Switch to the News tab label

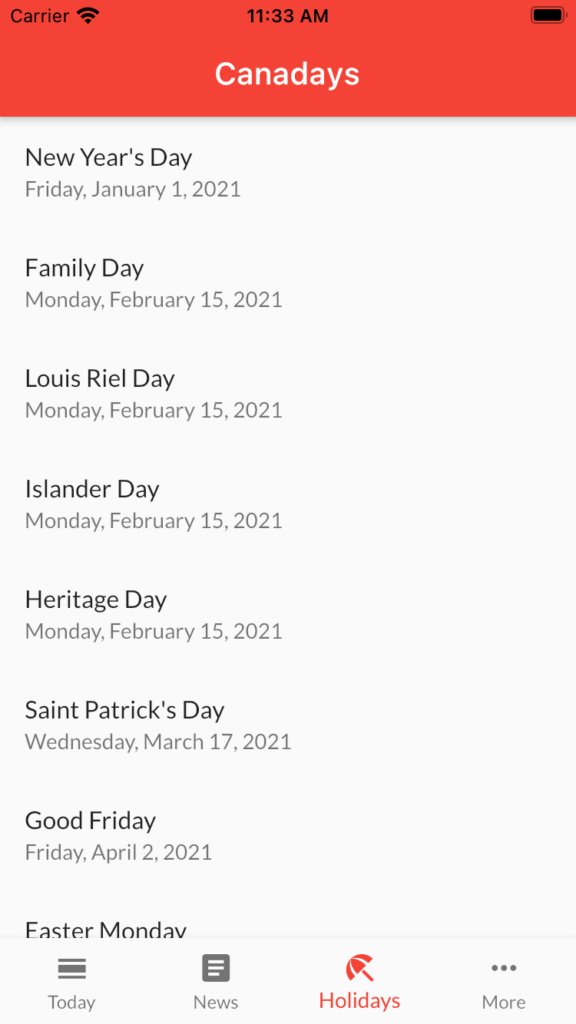[x=216, y=1002]
